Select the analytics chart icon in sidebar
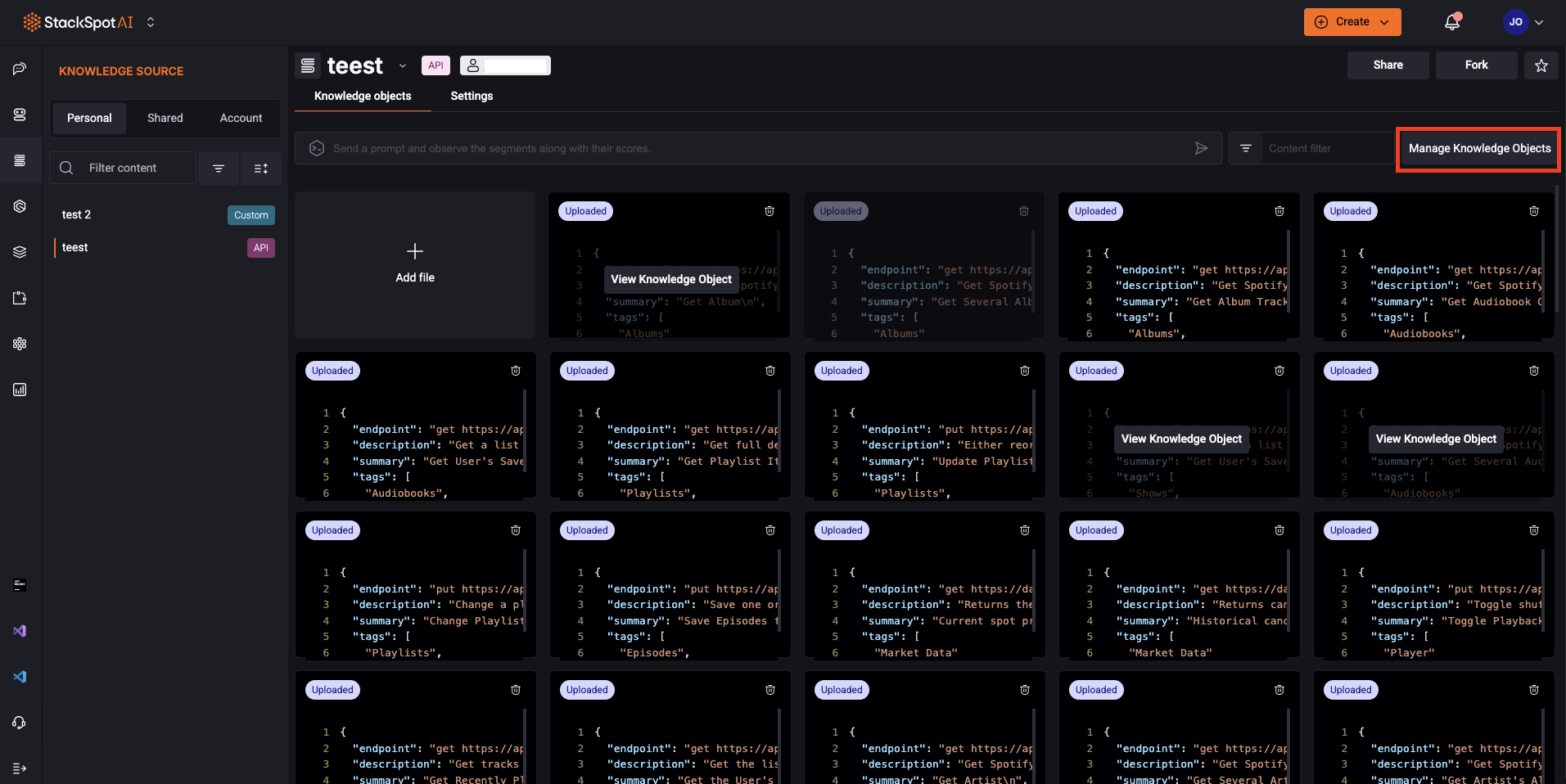Screen dimensions: 1566x784 20,390
